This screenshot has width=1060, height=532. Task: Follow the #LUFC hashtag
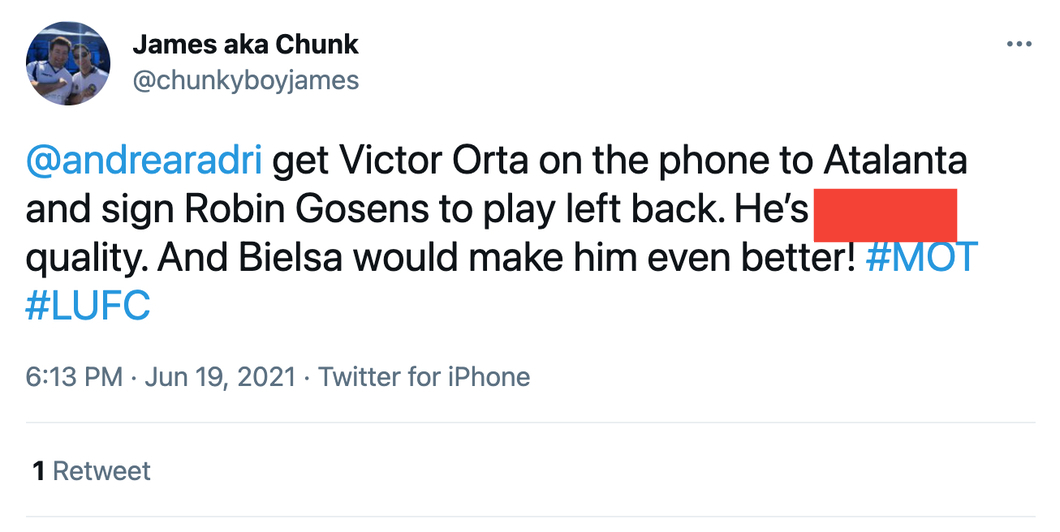tap(88, 306)
